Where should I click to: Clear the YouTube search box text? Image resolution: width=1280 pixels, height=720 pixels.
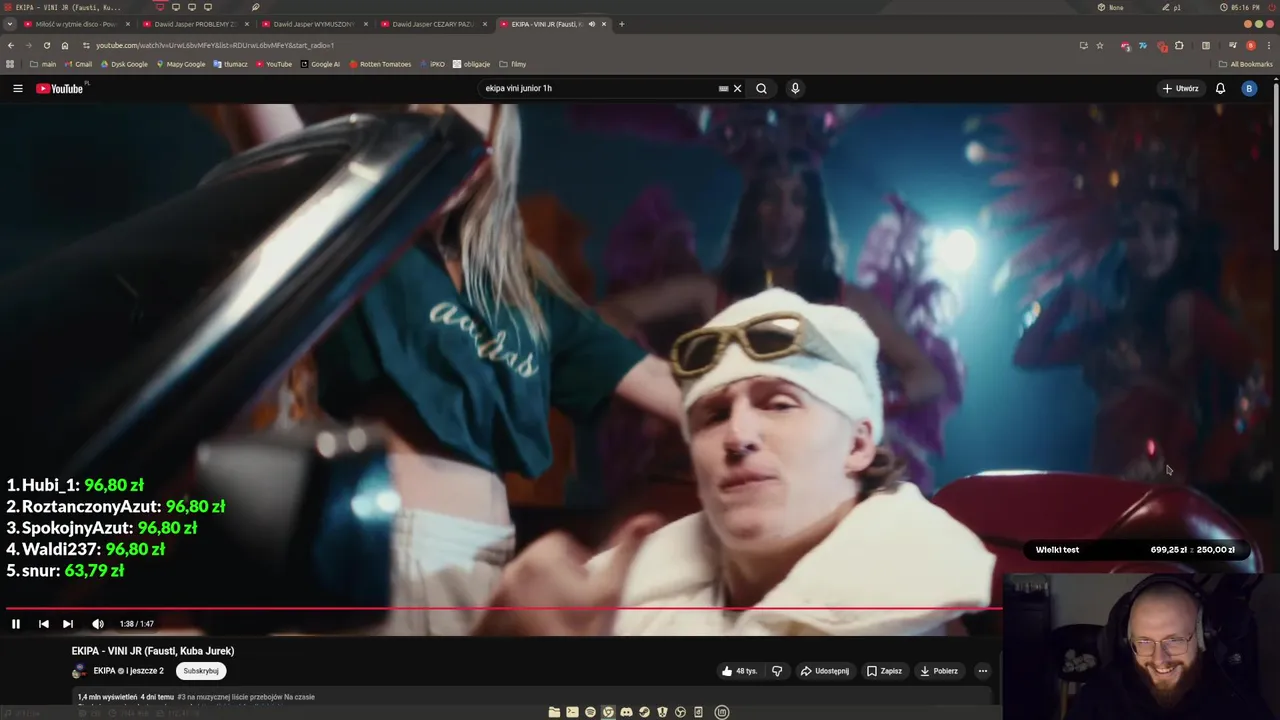[738, 88]
